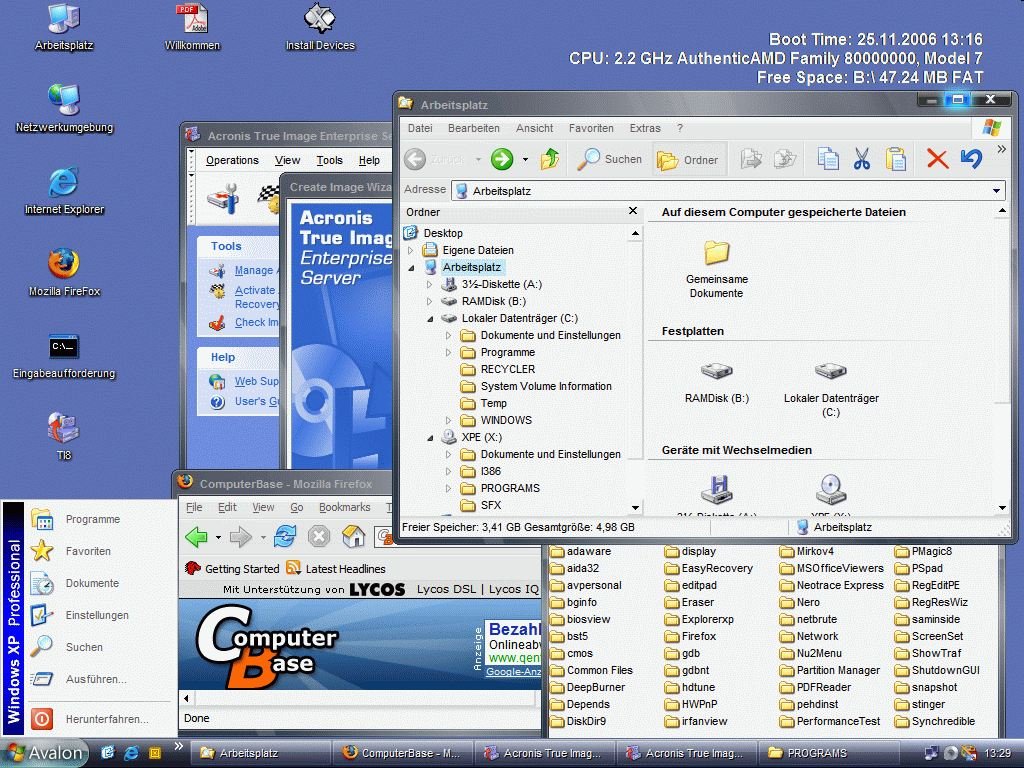The width and height of the screenshot is (1024, 768).
Task: Expand the RAMDisk (B:) tree node
Action: (429, 301)
